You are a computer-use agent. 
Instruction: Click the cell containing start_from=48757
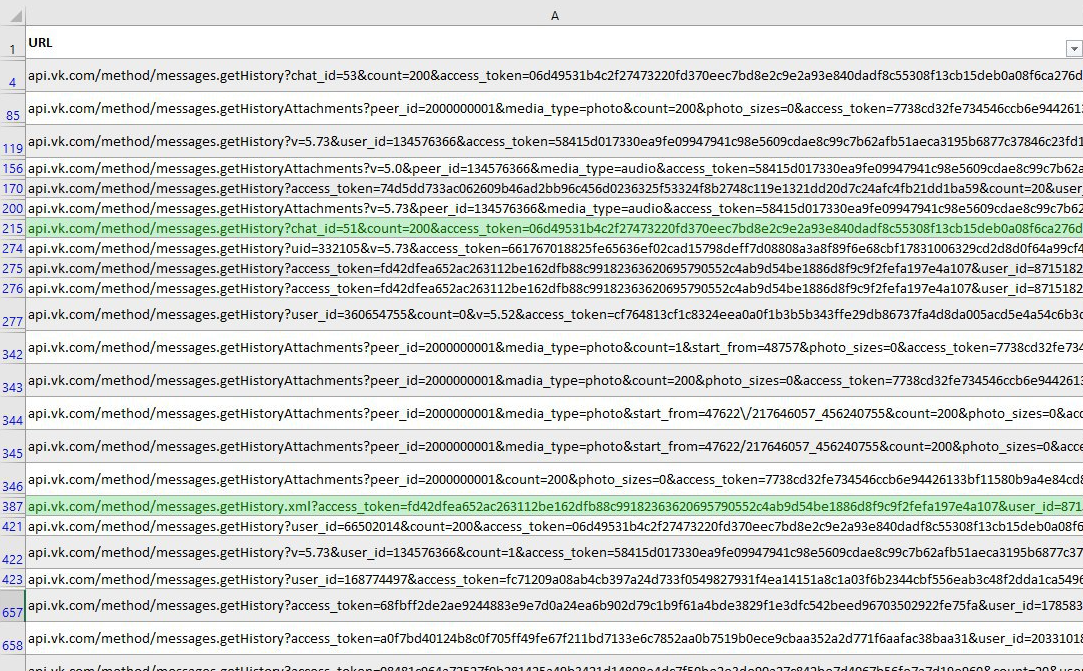click(555, 348)
